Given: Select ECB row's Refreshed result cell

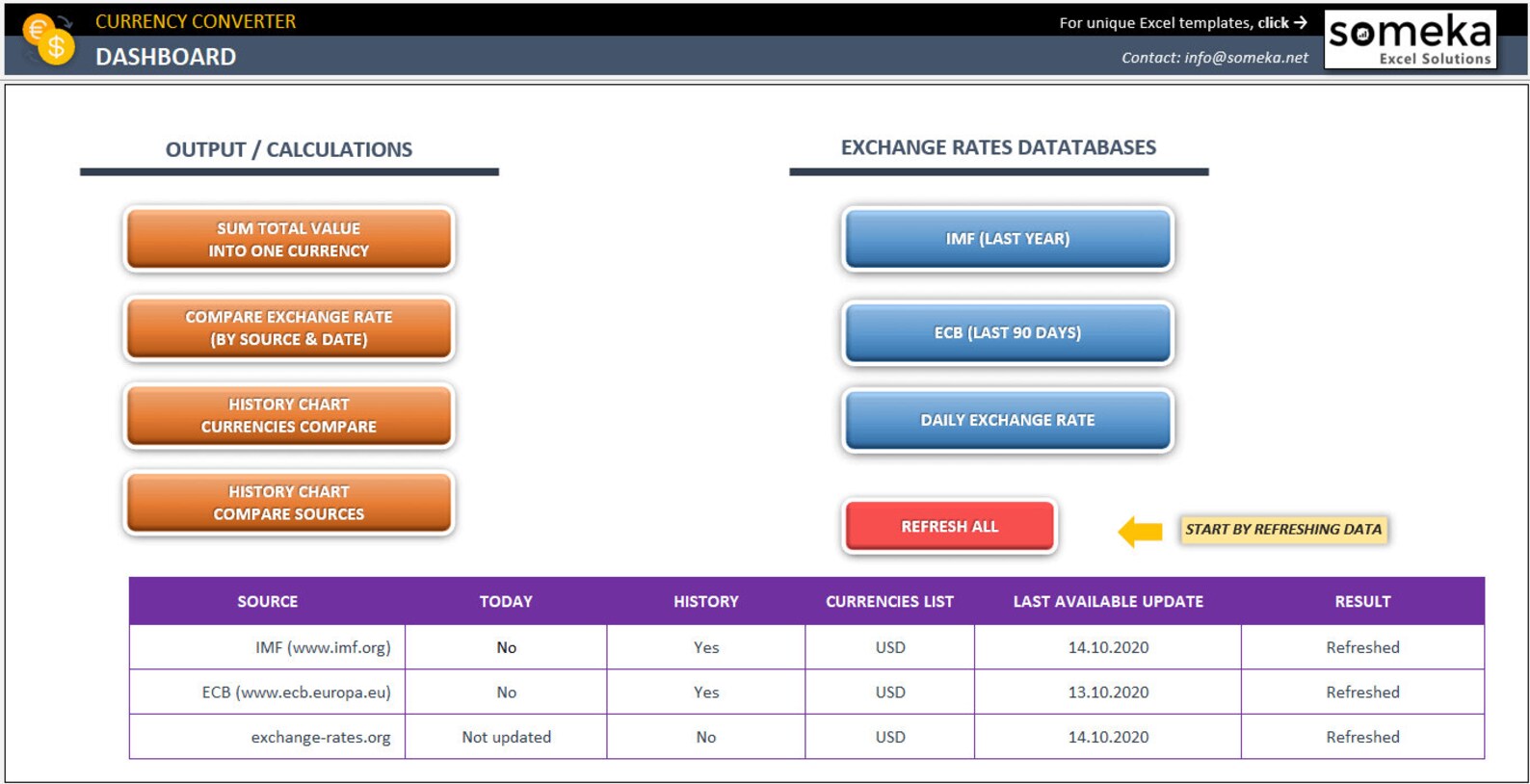Looking at the screenshot, I should [x=1362, y=692].
